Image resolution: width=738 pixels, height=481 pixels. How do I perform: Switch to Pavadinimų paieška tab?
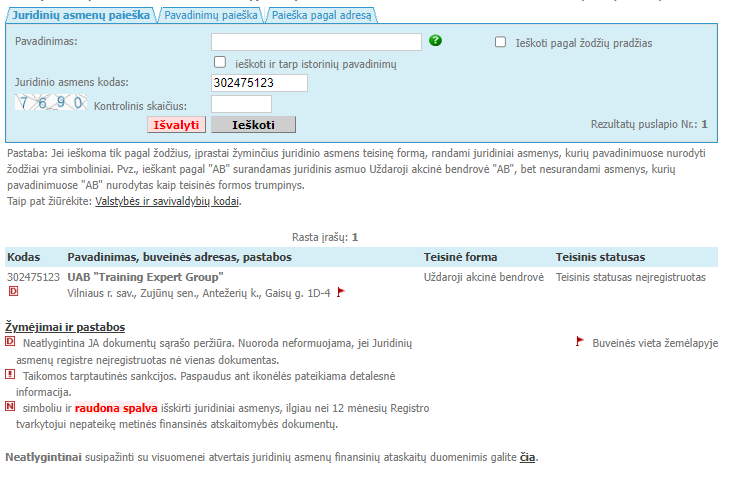pos(210,15)
